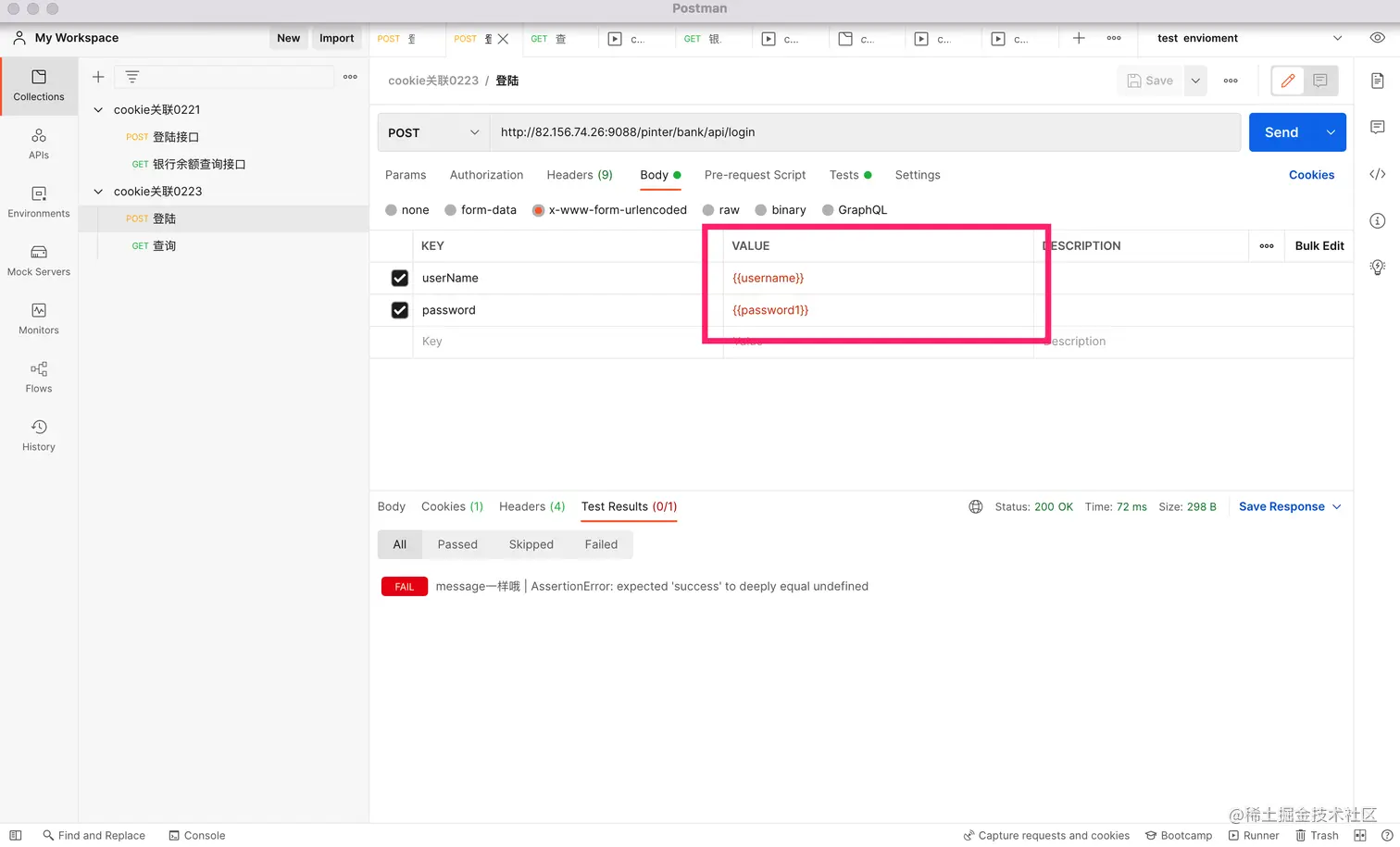Open the help icon in status bar

tap(1387, 835)
